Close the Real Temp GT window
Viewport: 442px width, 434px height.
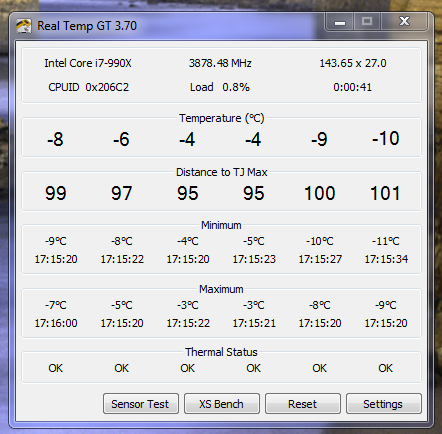pyautogui.click(x=404, y=22)
